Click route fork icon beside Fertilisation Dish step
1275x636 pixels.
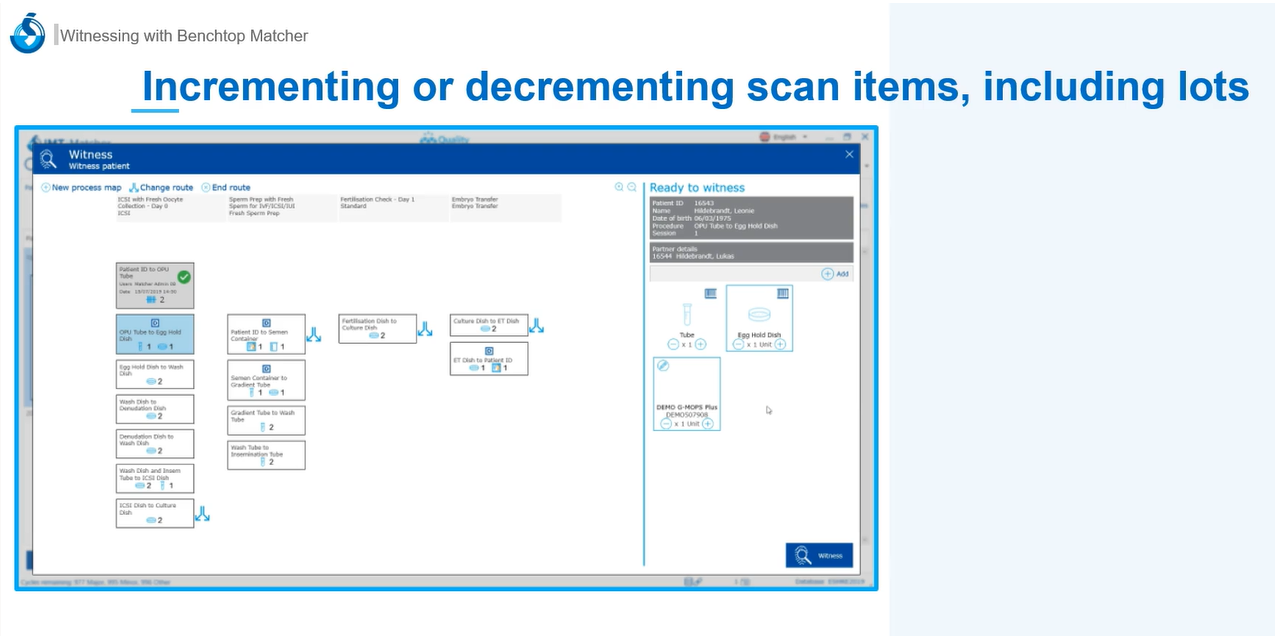coord(424,327)
